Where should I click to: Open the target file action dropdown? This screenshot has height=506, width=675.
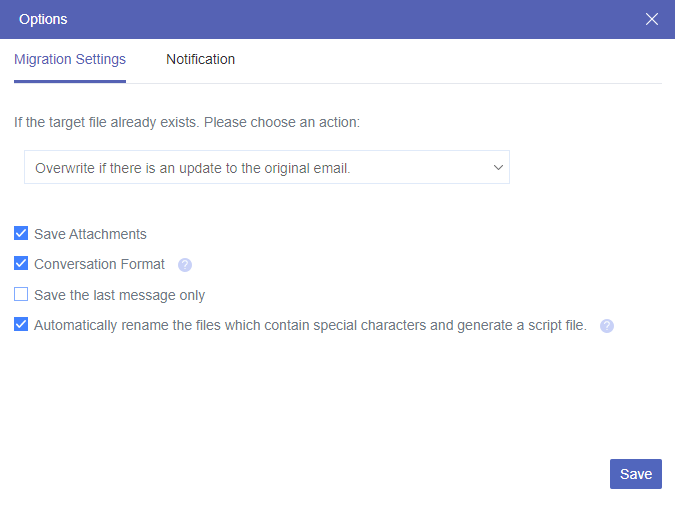click(x=266, y=168)
